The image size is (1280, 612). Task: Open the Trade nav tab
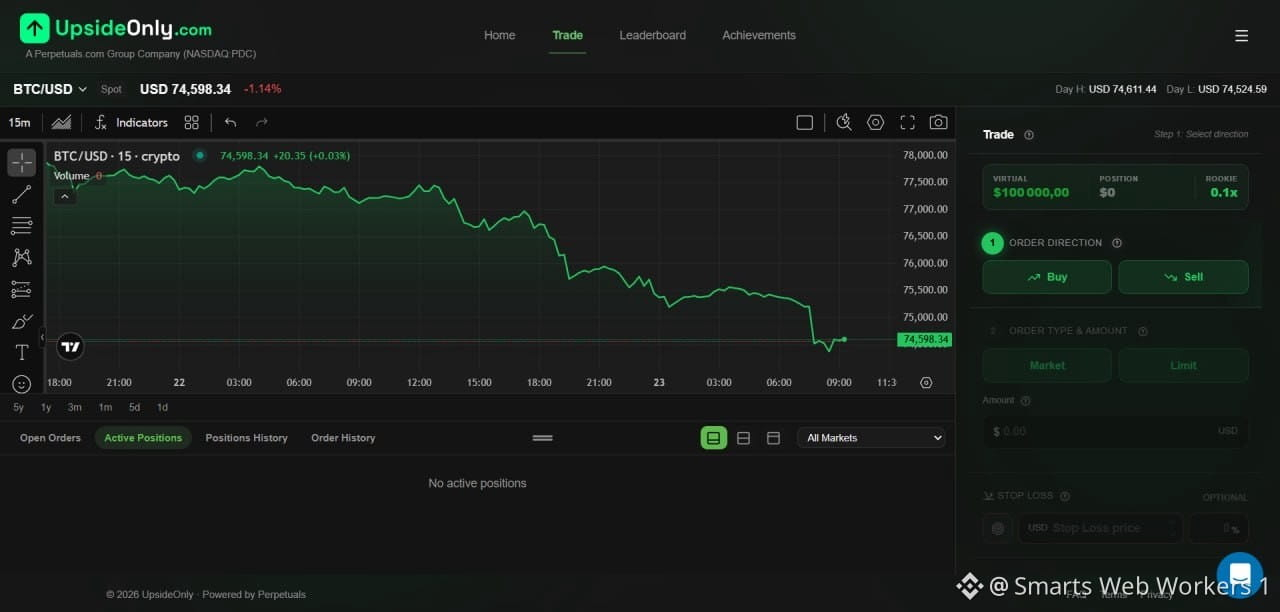[x=567, y=35]
